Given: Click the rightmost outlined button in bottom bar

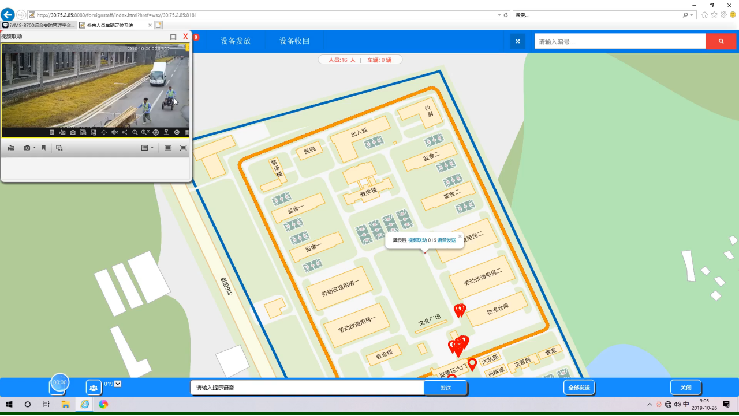Looking at the screenshot, I should 685,387.
